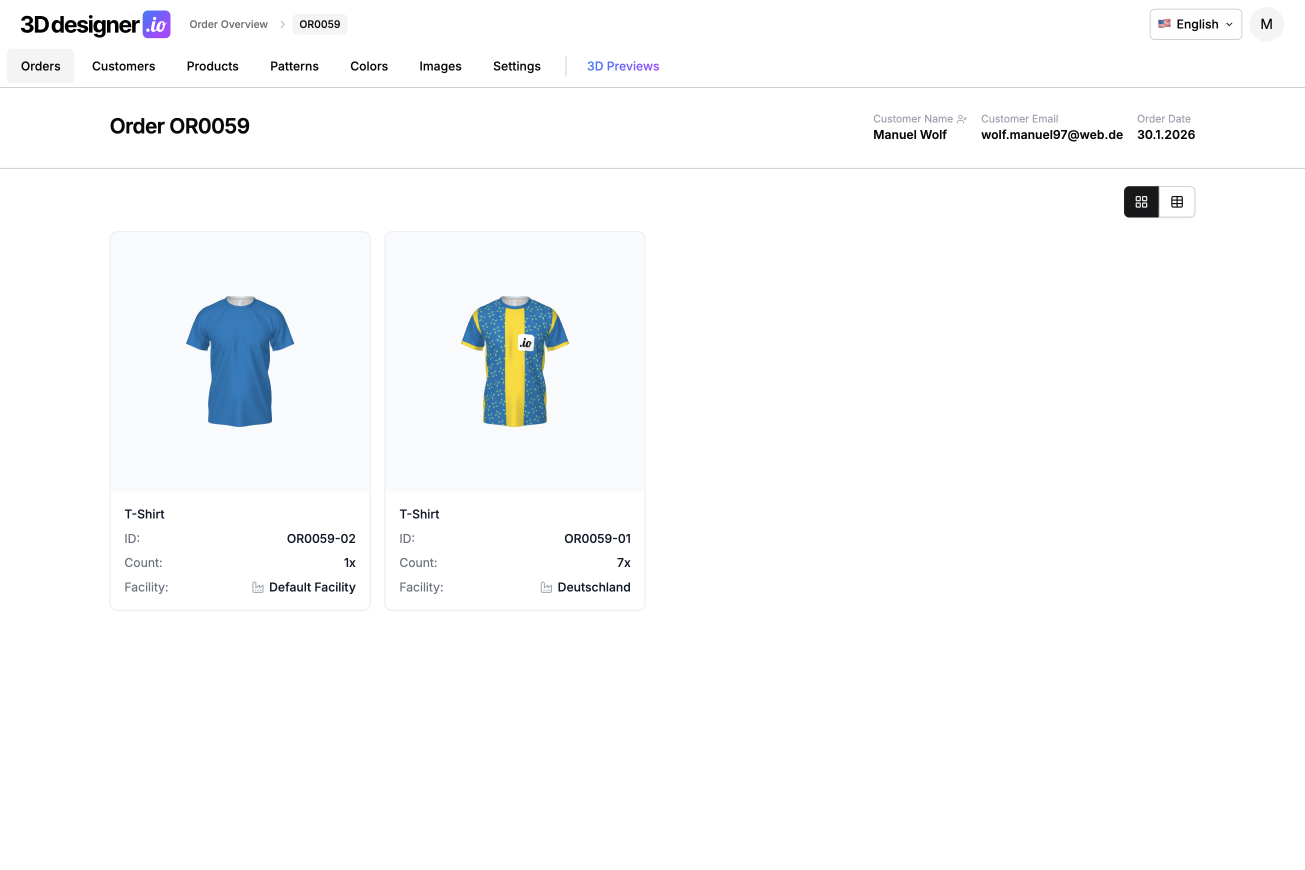Screen dimensions: 1305x870
Task: Go to the Customers tab
Action: click(123, 66)
